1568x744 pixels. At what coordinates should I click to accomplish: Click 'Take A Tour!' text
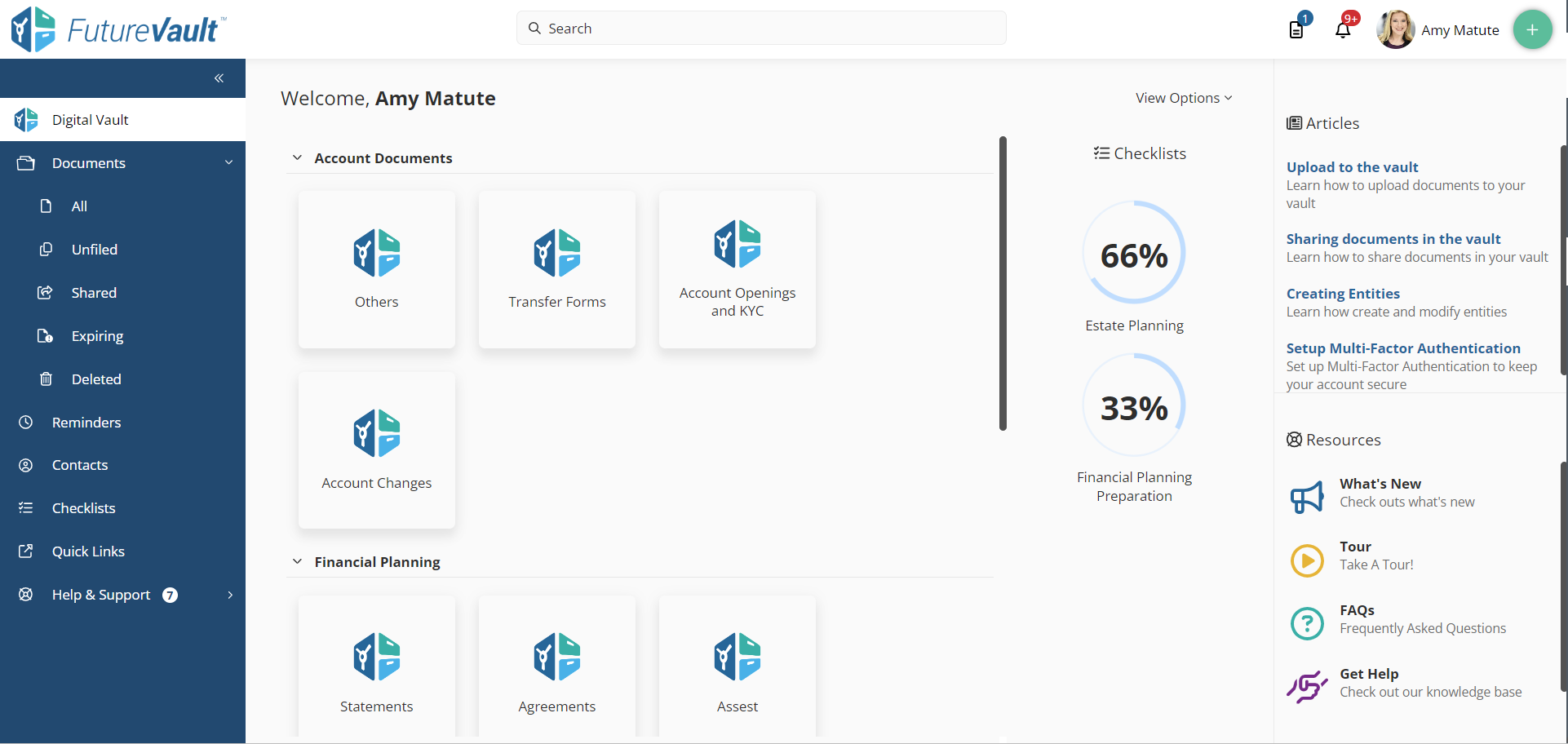pos(1375,565)
